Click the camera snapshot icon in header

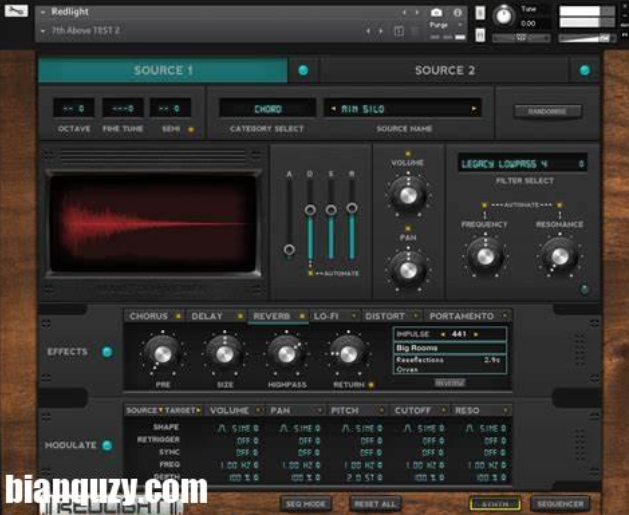[438, 13]
